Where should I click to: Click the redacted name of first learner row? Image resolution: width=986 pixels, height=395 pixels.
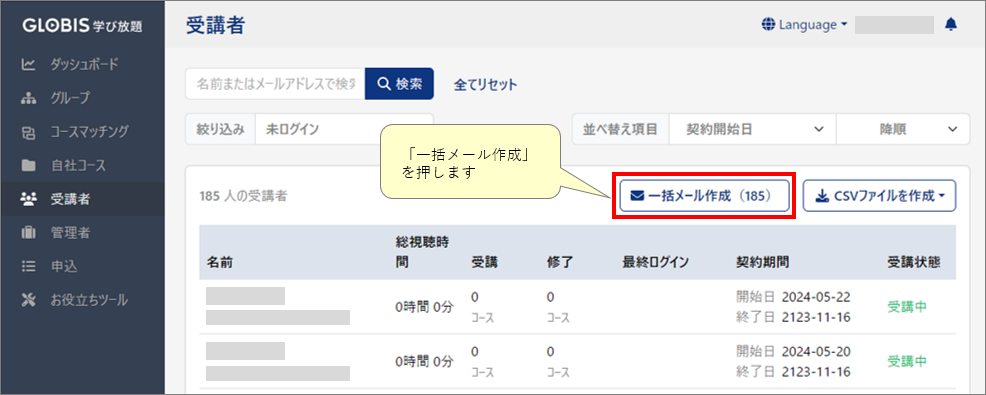click(246, 296)
